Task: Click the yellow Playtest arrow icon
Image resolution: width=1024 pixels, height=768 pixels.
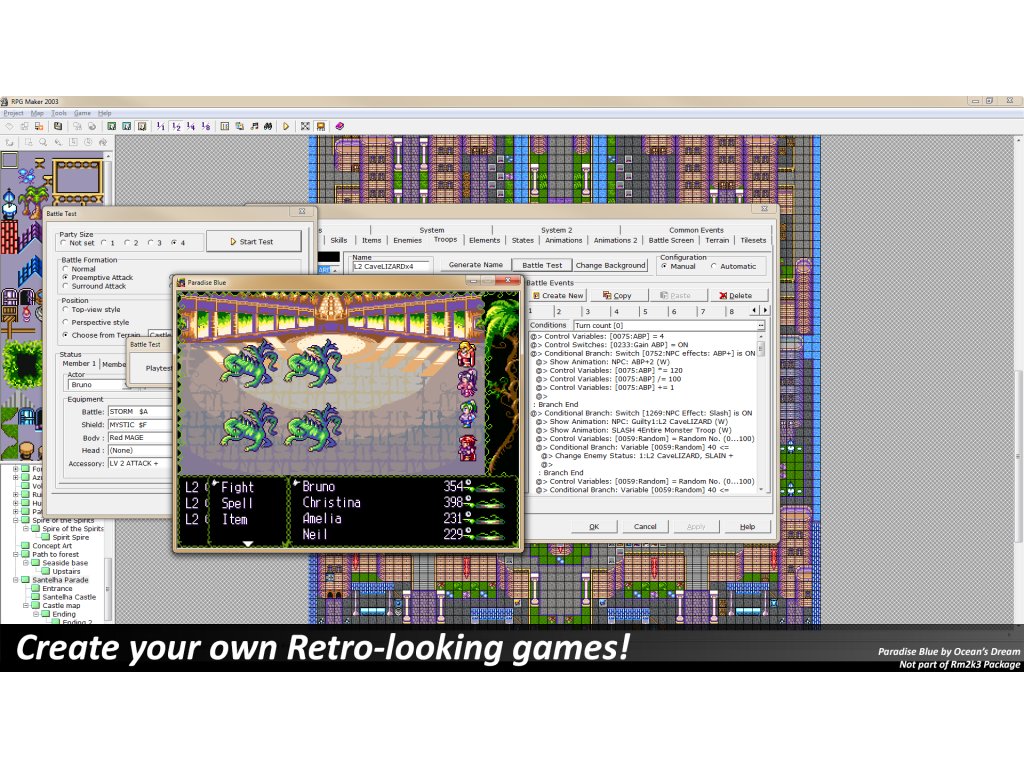Action: tap(286, 126)
